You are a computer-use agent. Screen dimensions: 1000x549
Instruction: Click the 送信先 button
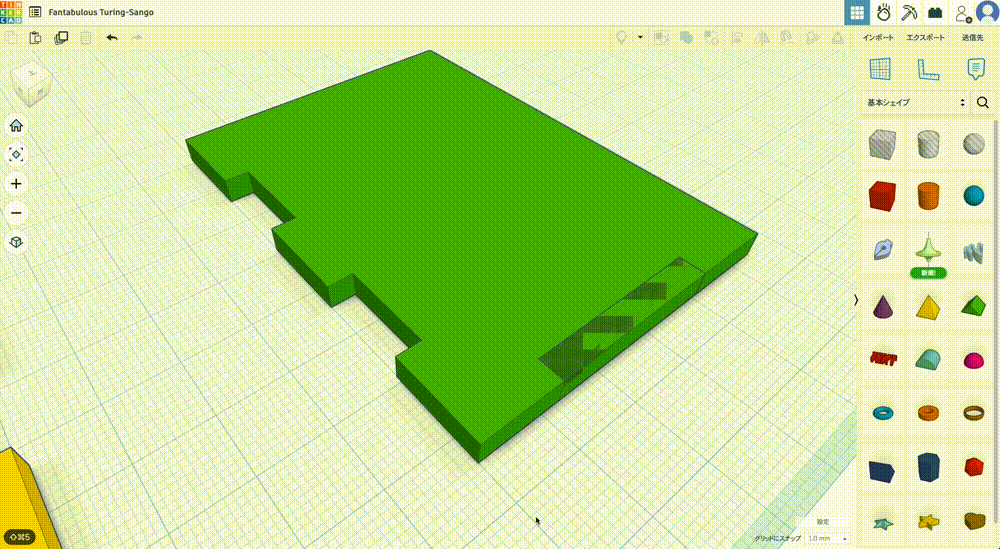972,38
